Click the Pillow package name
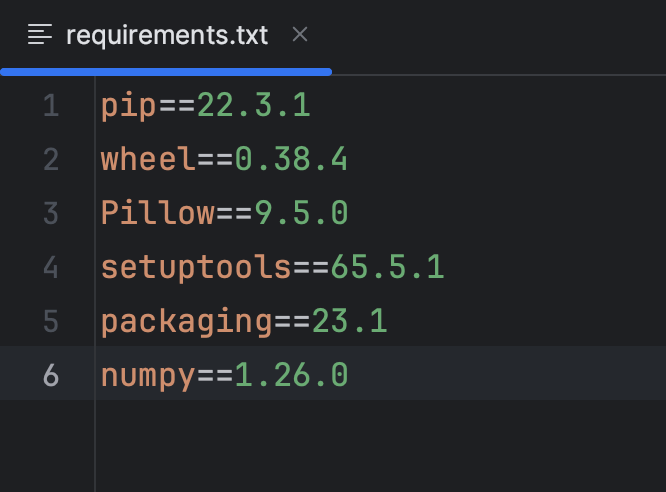The image size is (666, 492). pos(158,213)
